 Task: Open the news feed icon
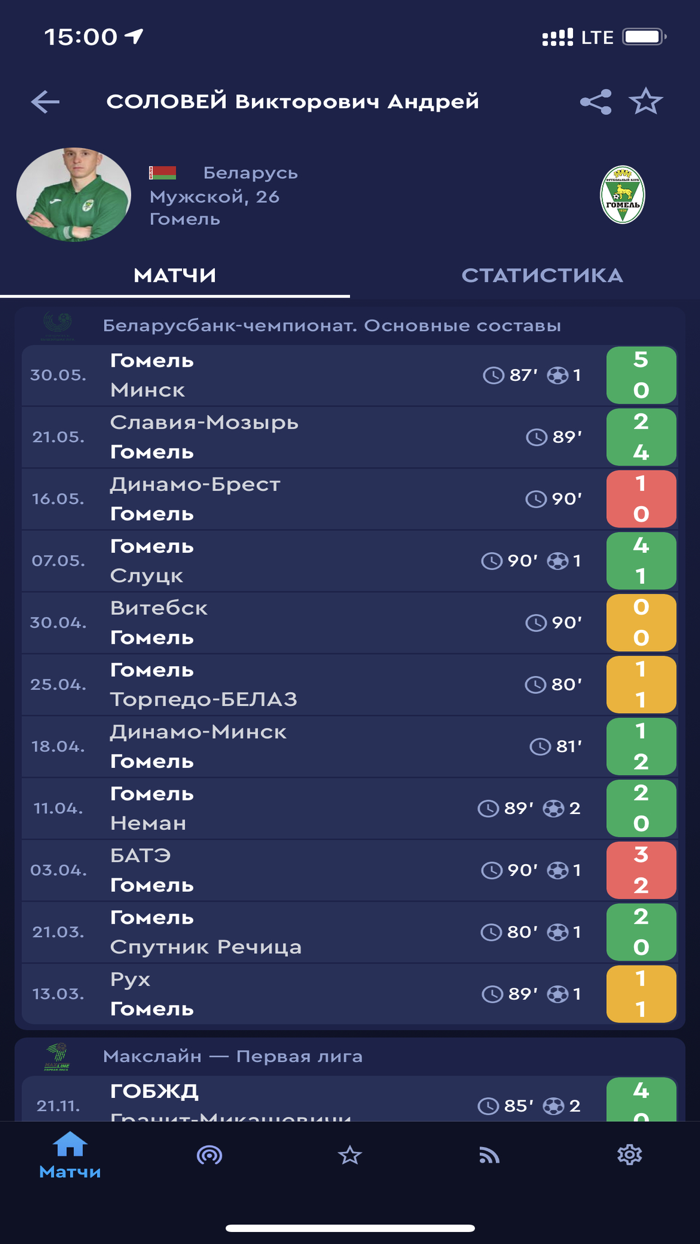coord(489,1155)
